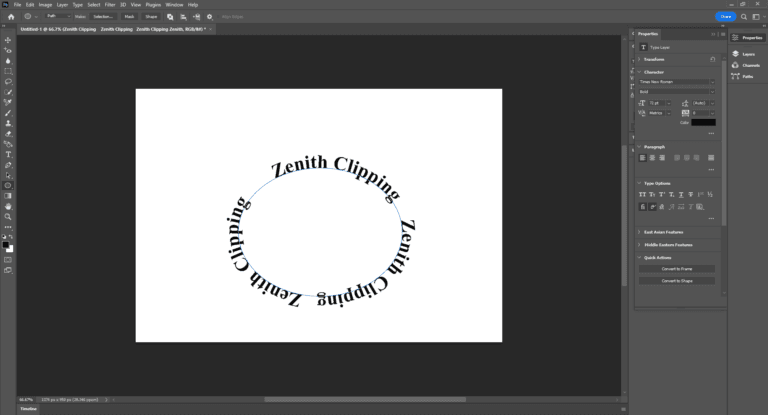The height and width of the screenshot is (415, 768).
Task: Open the Channels panel icon
Action: (735, 65)
